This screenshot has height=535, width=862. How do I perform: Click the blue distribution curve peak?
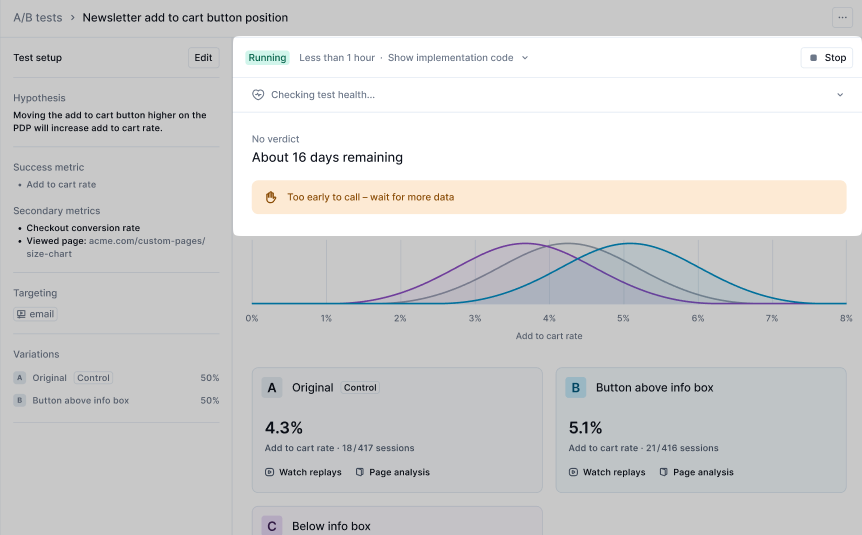(631, 243)
